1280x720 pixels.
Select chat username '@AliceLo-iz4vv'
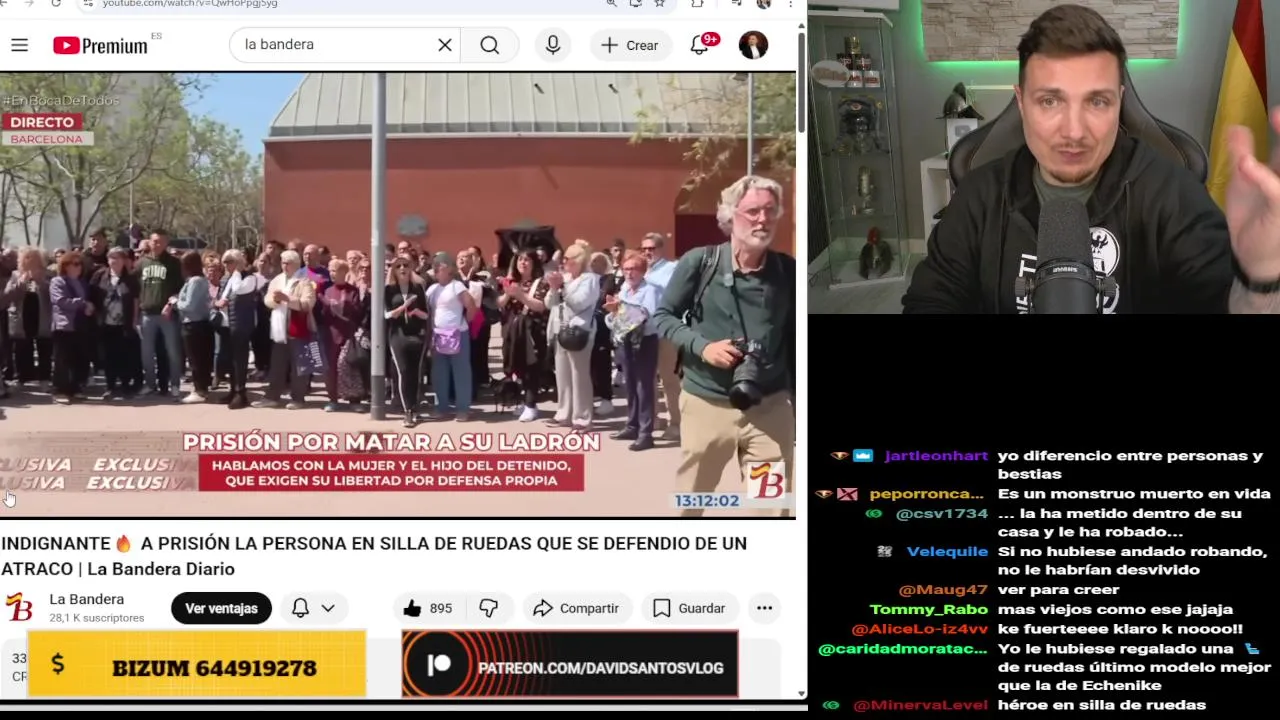[x=919, y=629]
